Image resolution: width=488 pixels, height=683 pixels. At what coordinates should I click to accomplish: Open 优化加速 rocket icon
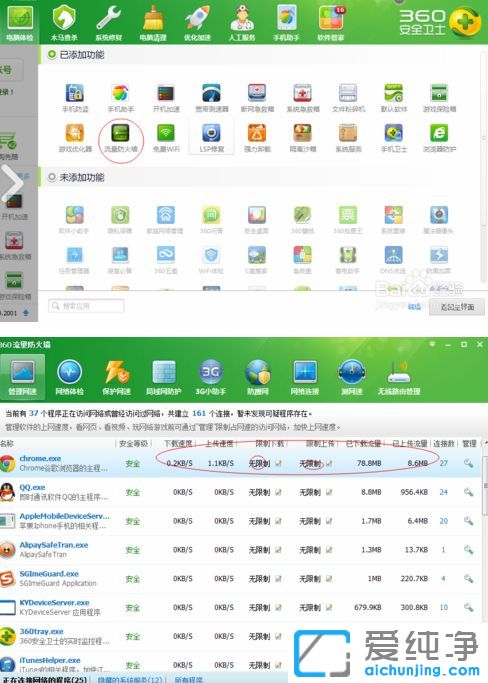pyautogui.click(x=197, y=23)
